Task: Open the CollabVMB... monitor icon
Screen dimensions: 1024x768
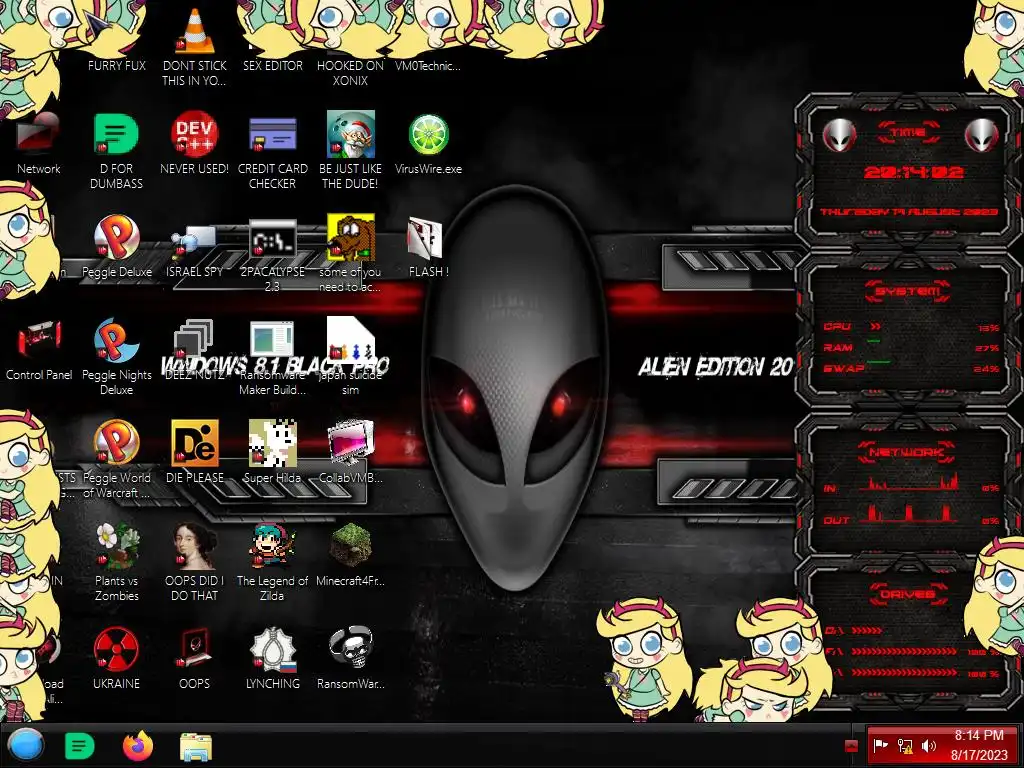Action: click(x=350, y=452)
